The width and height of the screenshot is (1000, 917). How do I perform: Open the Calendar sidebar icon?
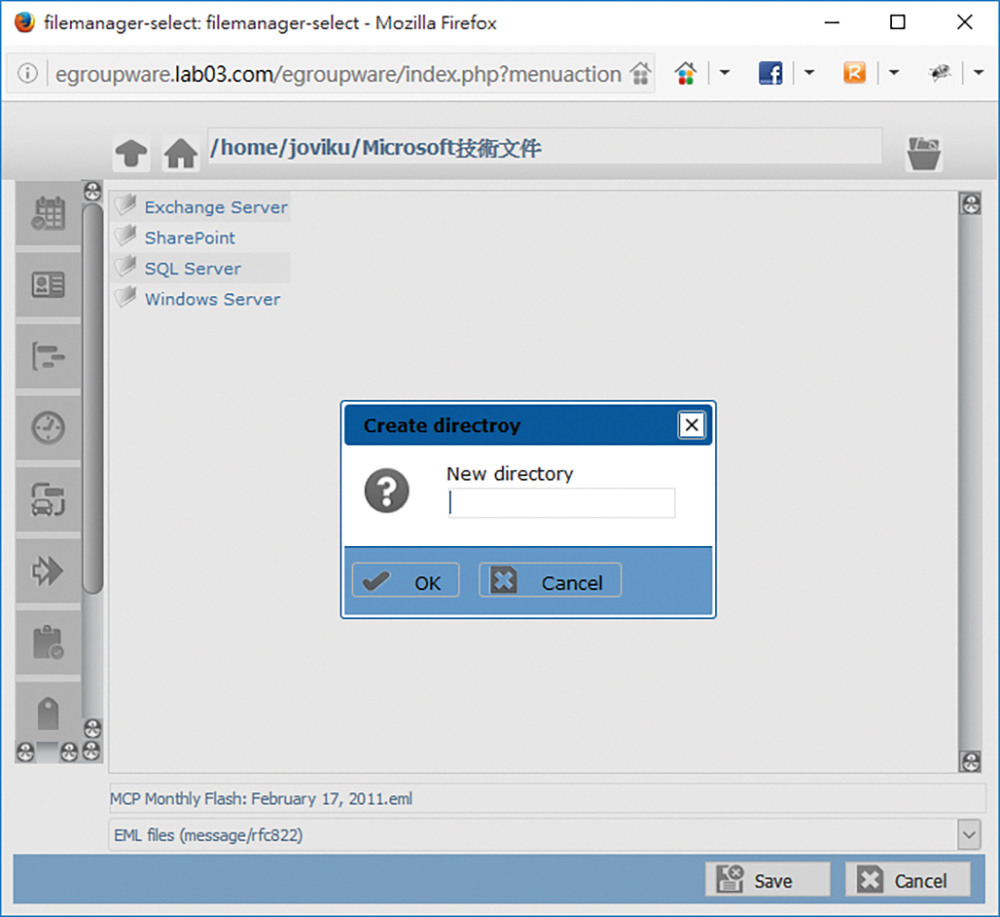(x=48, y=213)
